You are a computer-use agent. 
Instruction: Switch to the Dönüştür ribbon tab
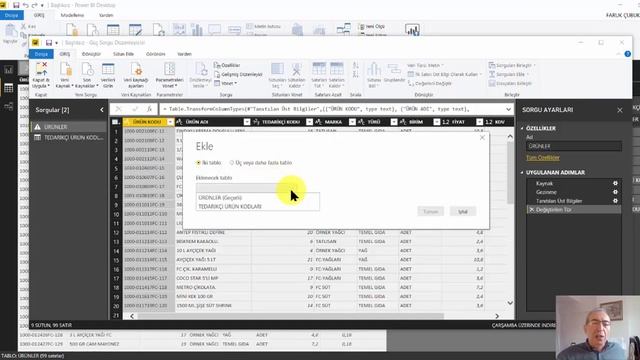click(91, 54)
